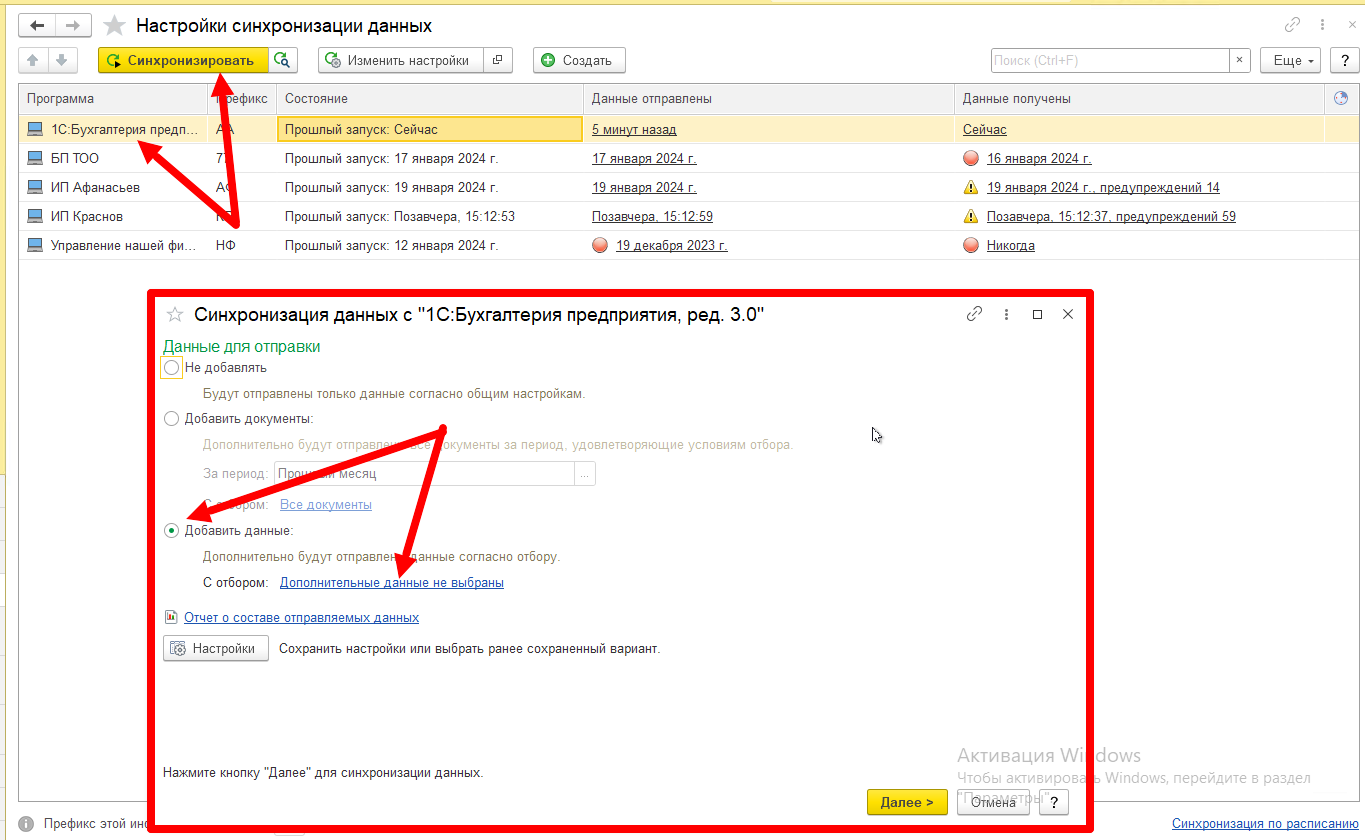The image size is (1365, 840).
Task: Open three-dots menu in the sync dialog header
Action: click(1006, 314)
